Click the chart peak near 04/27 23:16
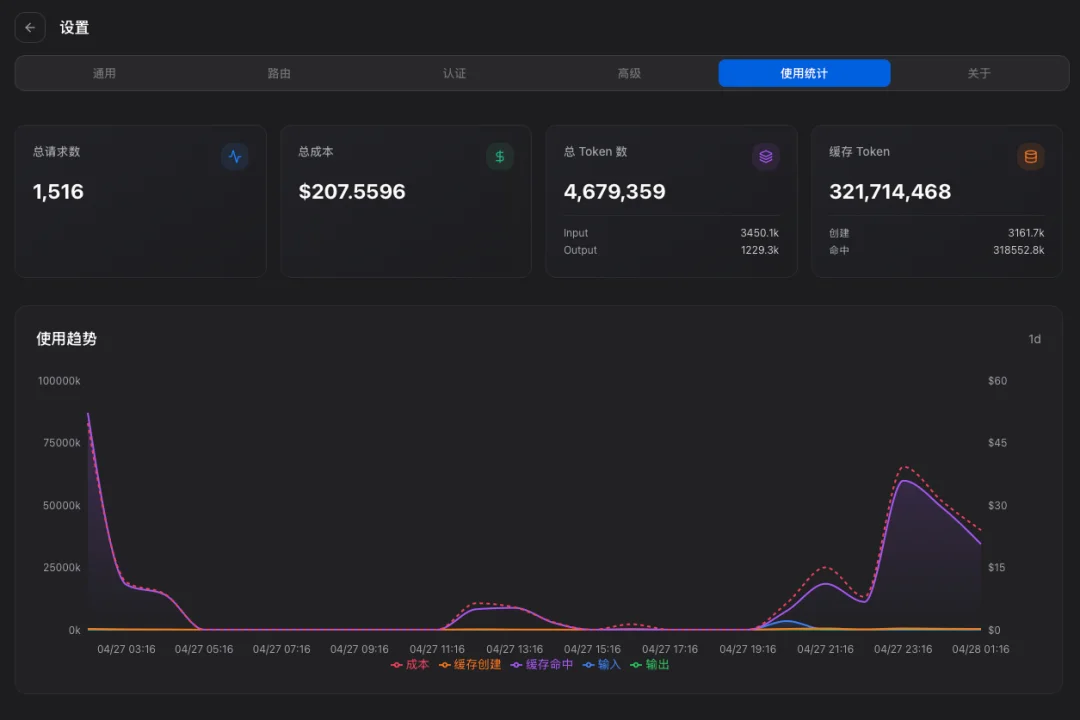Screen dimensions: 1080x720 (905, 482)
